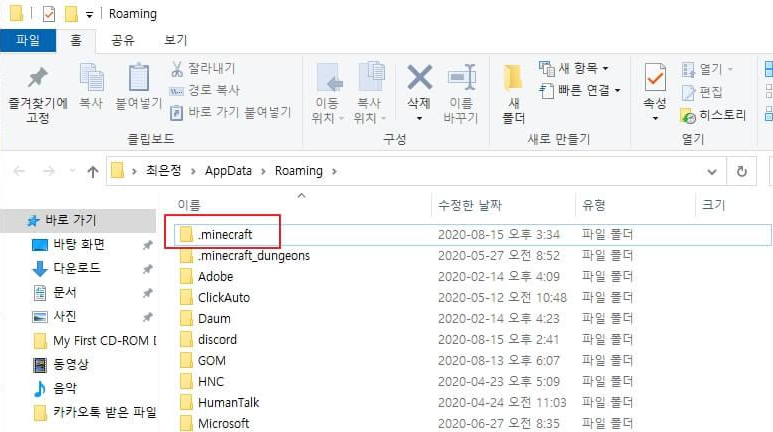
Task: Go up one folder level
Action: pyautogui.click(x=93, y=172)
